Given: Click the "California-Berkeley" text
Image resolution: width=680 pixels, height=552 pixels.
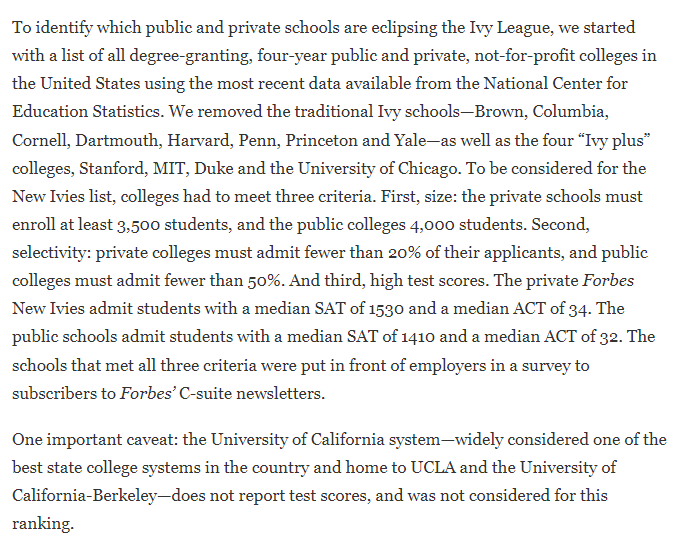Looking at the screenshot, I should pyautogui.click(x=85, y=496).
